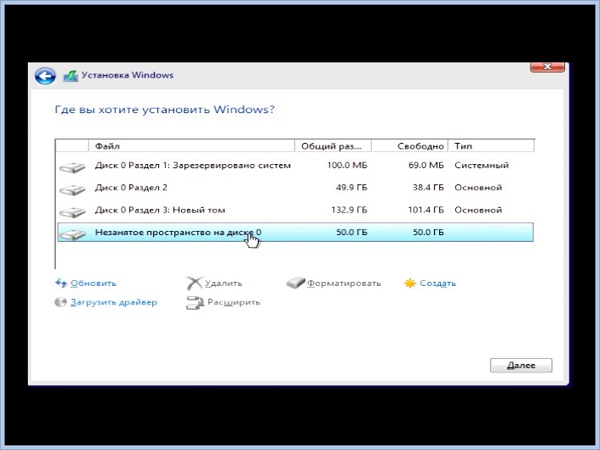This screenshot has width=600, height=450.
Task: Click the Расширить extend icon
Action: tap(194, 303)
